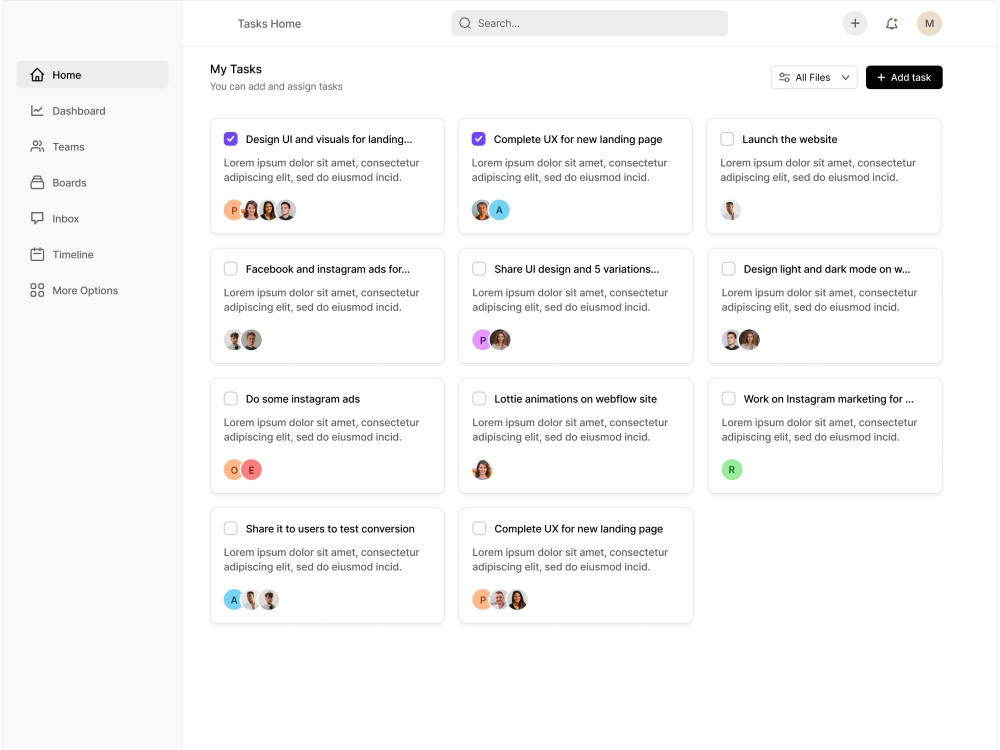1000x750 pixels.
Task: Click orange P avatar on Design UI card
Action: click(x=232, y=210)
